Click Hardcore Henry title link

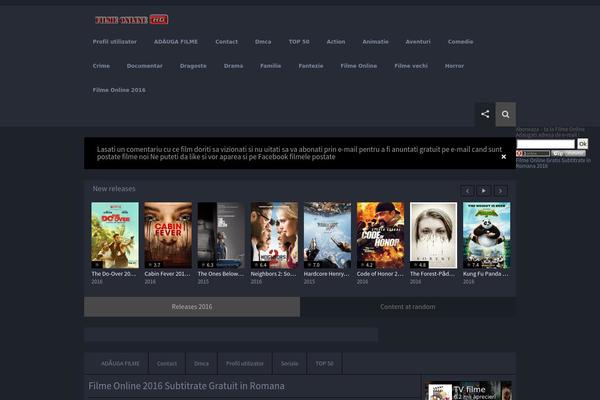(326, 274)
